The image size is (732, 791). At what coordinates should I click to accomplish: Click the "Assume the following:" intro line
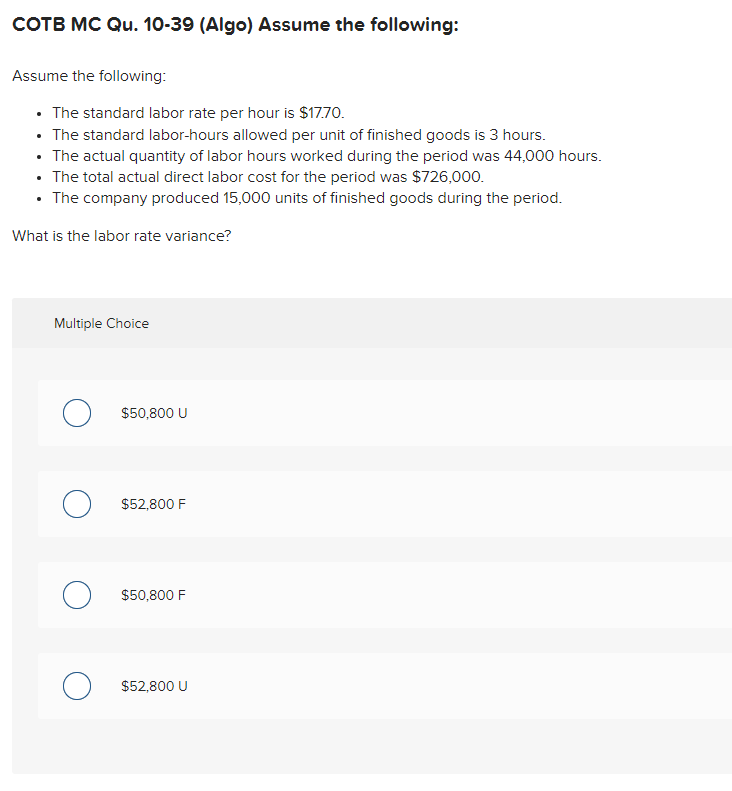(x=89, y=76)
